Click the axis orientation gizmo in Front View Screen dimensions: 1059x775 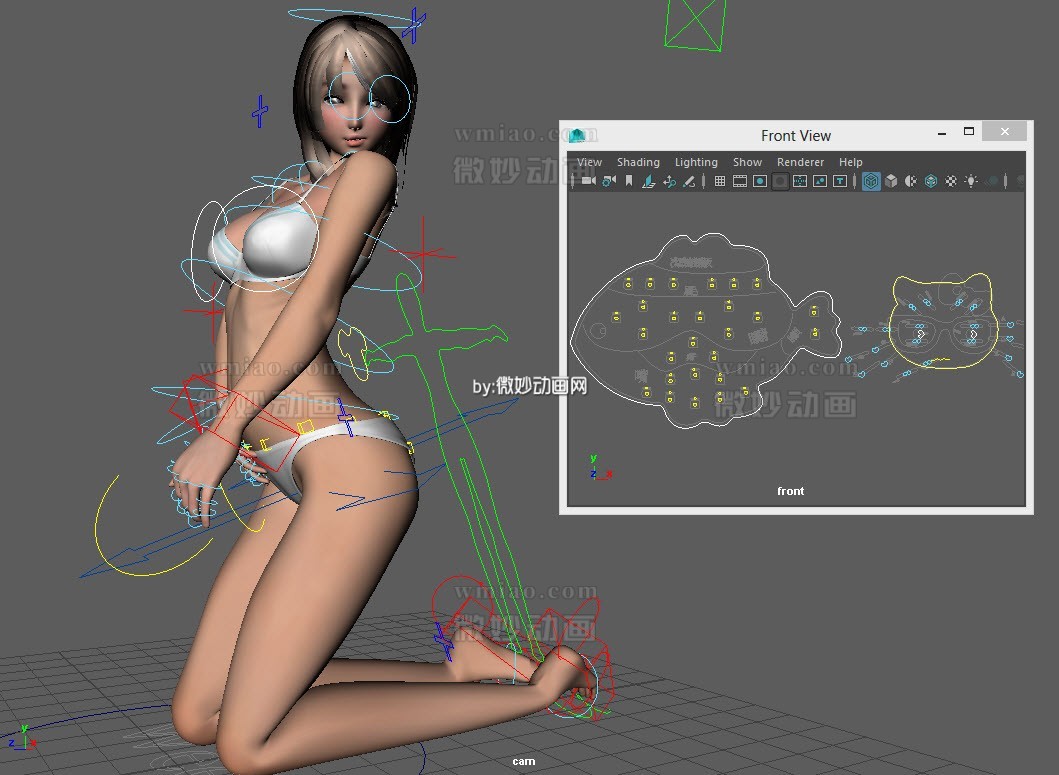click(x=595, y=469)
